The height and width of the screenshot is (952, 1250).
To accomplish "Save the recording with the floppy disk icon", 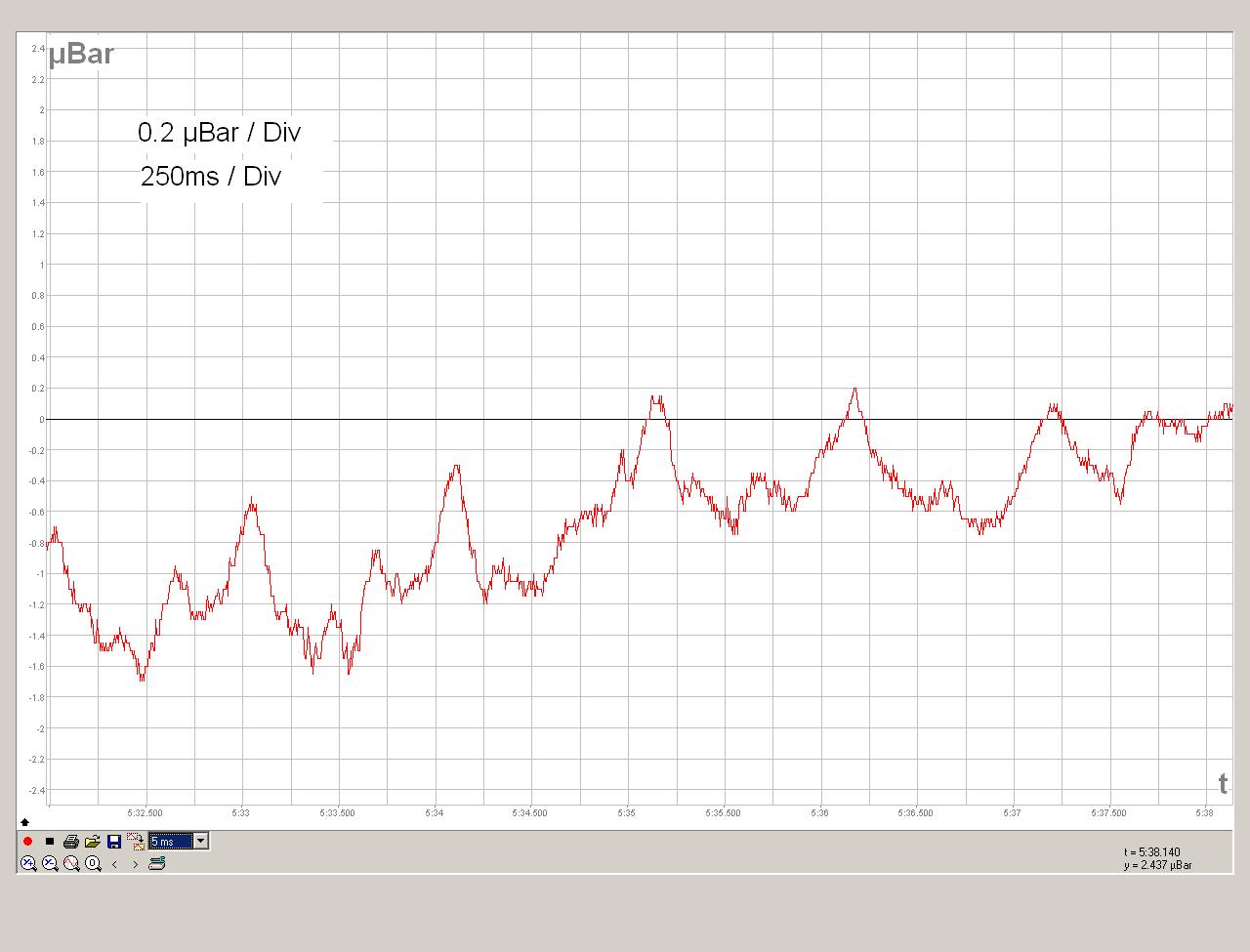I will tap(114, 842).
